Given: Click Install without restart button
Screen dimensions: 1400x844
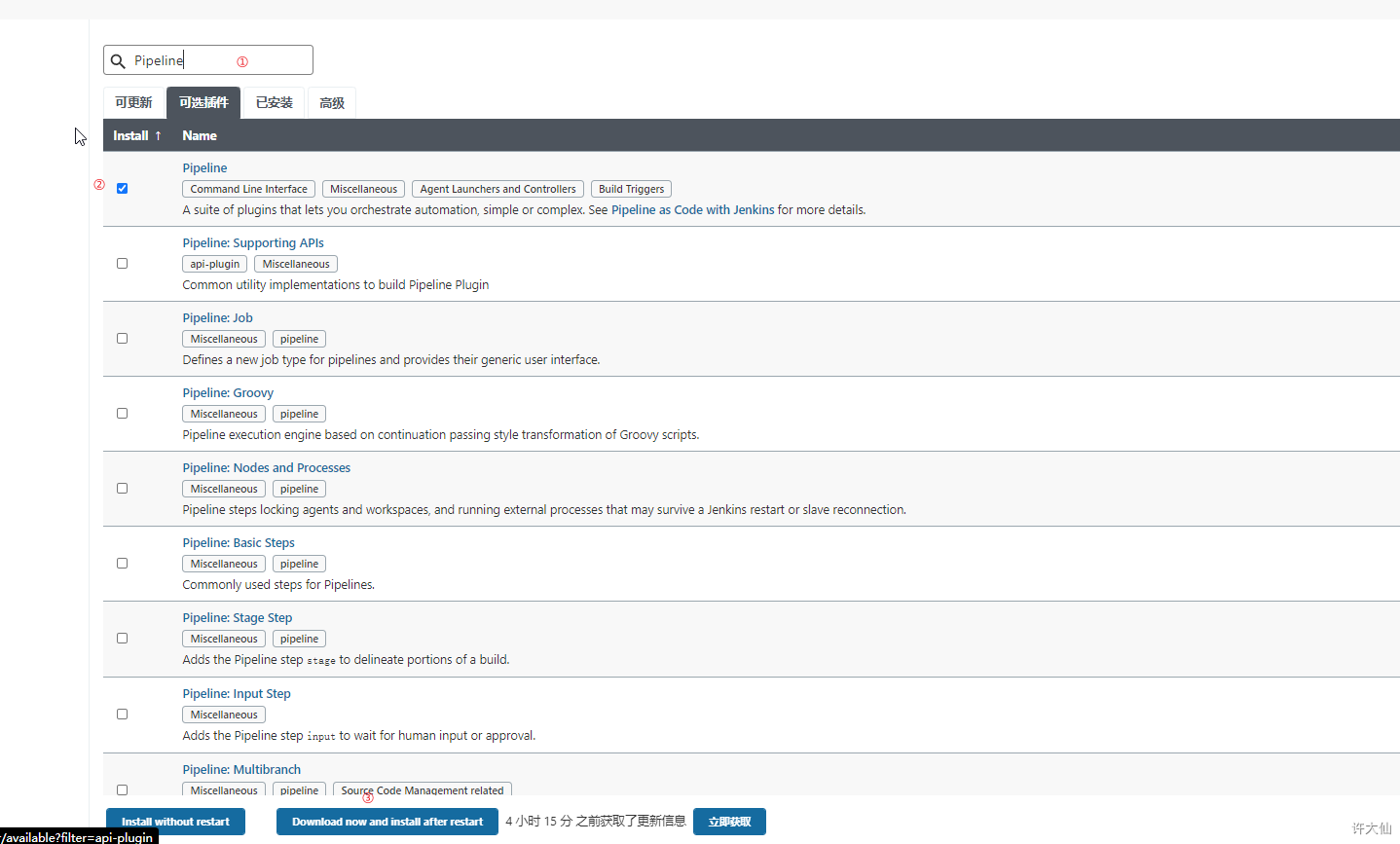Looking at the screenshot, I should (x=175, y=822).
